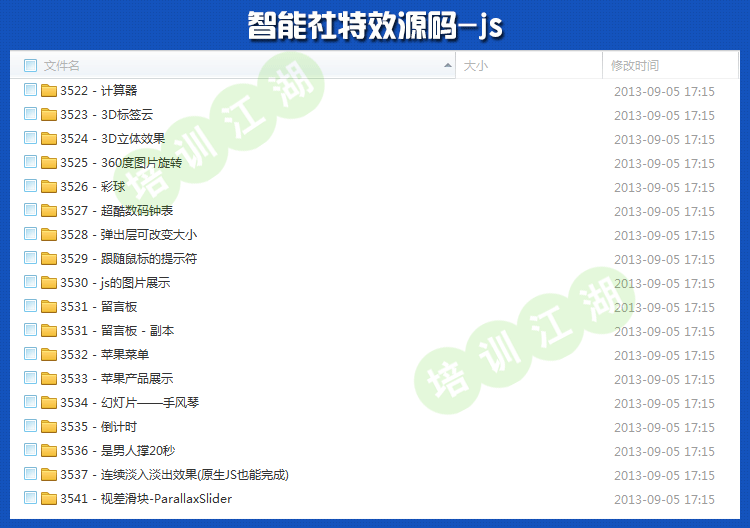The height and width of the screenshot is (528, 750).
Task: Check the box for 3537 - 连续淡入淡出效果
Action: 30,473
